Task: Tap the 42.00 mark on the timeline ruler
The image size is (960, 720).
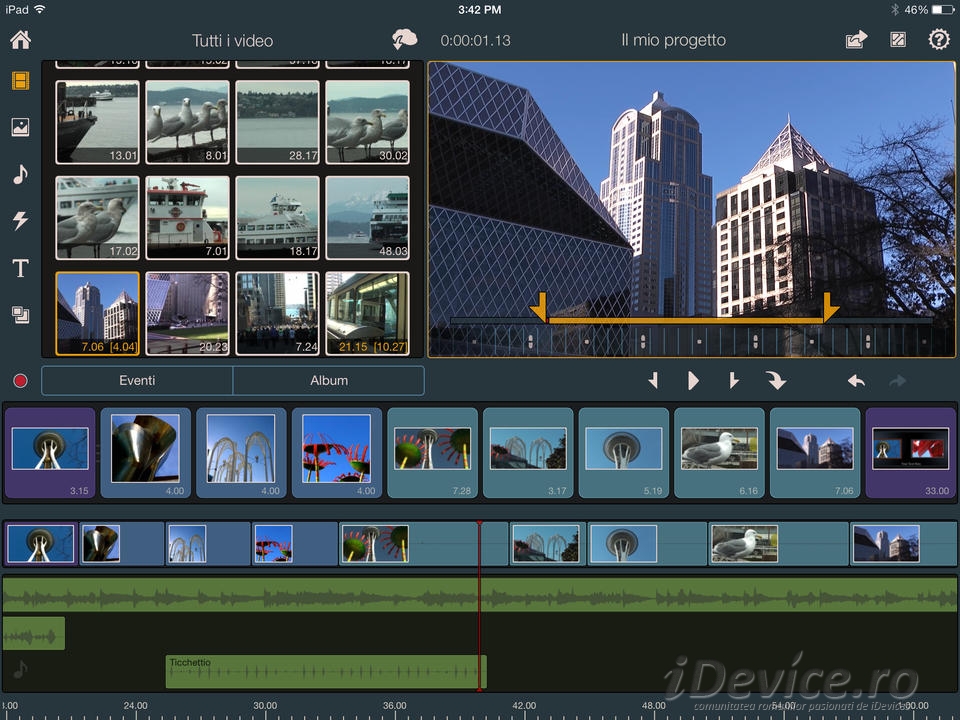Action: [524, 705]
